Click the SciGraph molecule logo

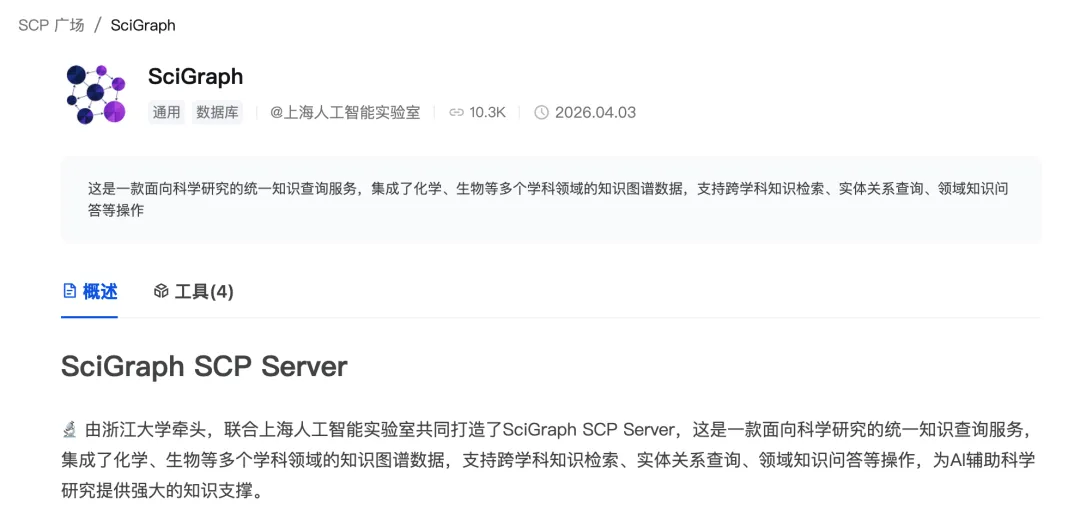click(96, 94)
